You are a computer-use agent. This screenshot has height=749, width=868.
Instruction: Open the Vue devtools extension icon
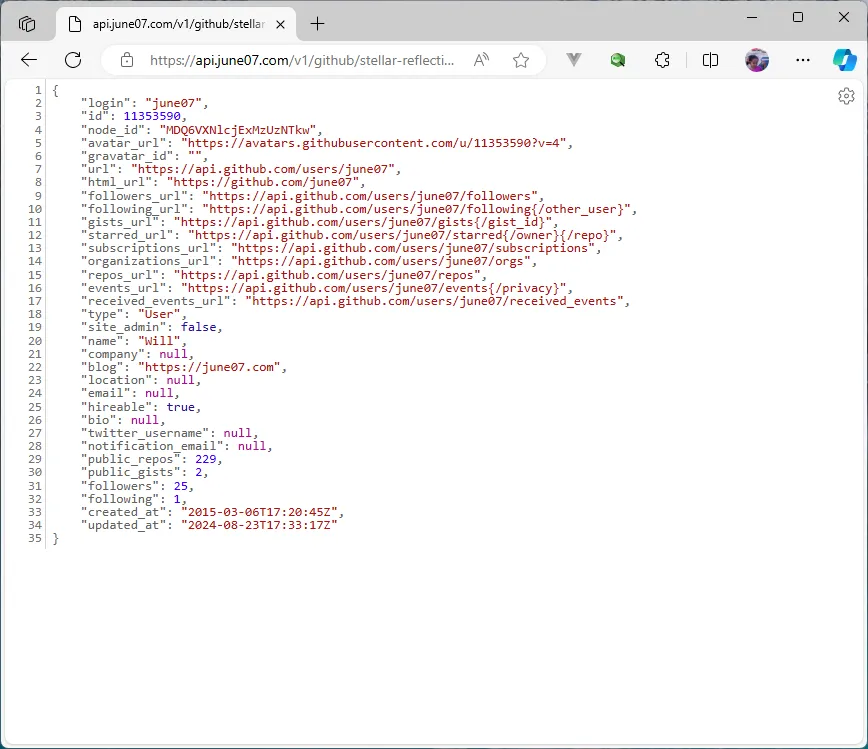click(x=574, y=60)
